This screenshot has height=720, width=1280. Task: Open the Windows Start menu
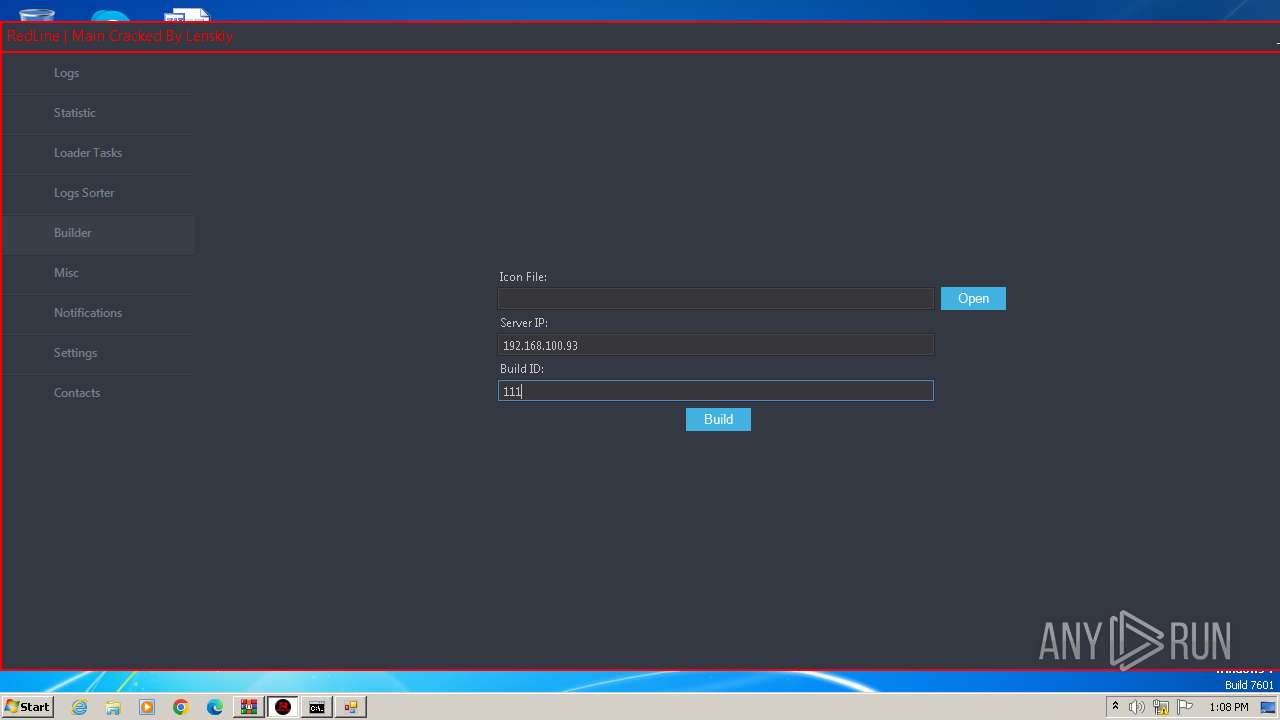pos(28,707)
